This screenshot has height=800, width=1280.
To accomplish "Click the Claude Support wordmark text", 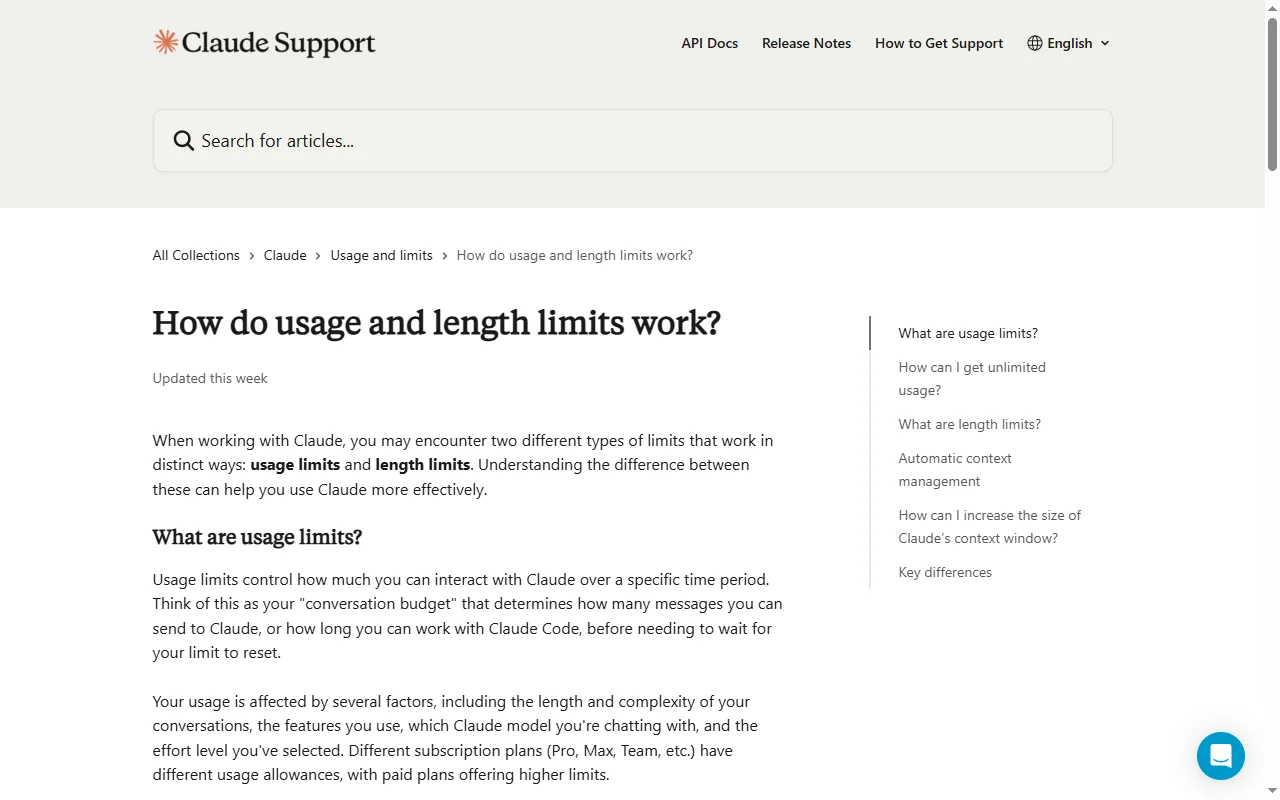I will pos(279,43).
